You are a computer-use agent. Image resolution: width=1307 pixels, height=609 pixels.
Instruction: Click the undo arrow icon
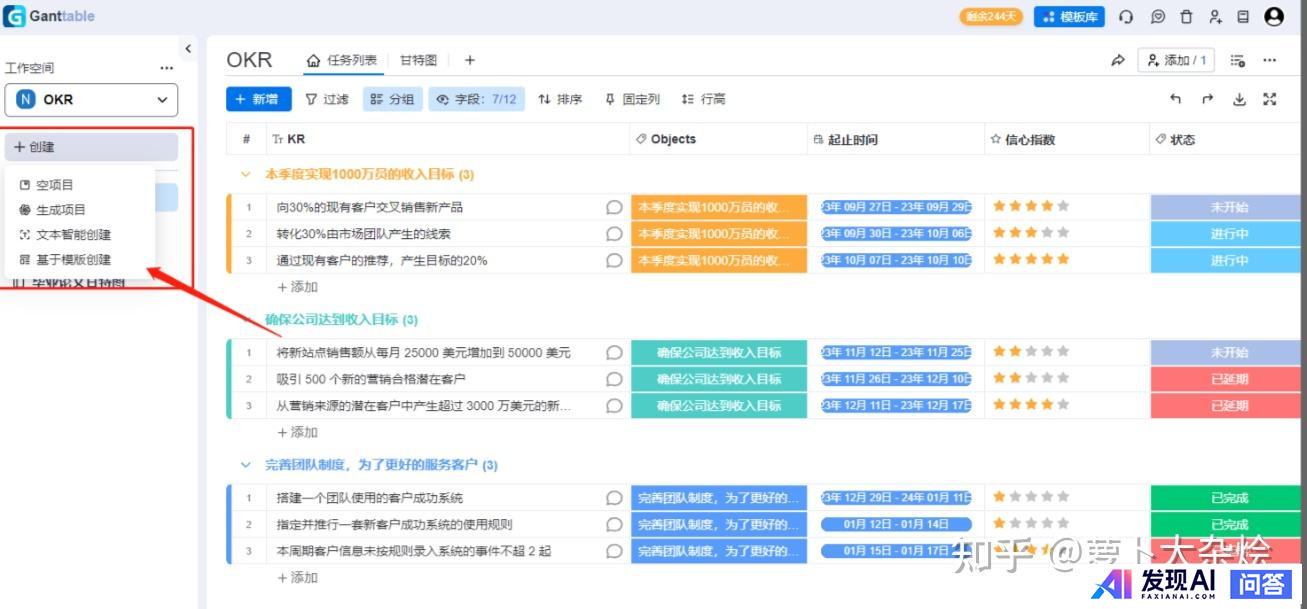[x=1176, y=99]
